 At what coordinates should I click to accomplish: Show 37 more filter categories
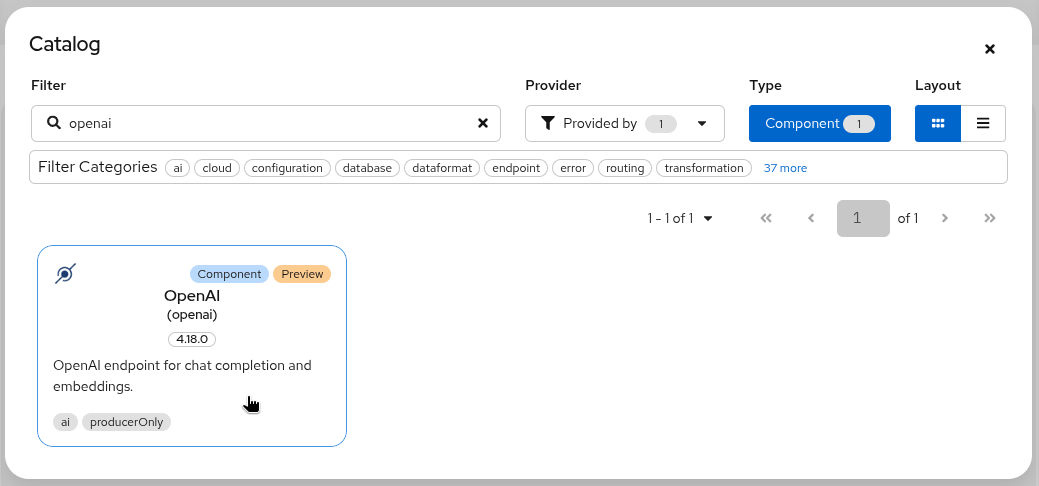785,168
